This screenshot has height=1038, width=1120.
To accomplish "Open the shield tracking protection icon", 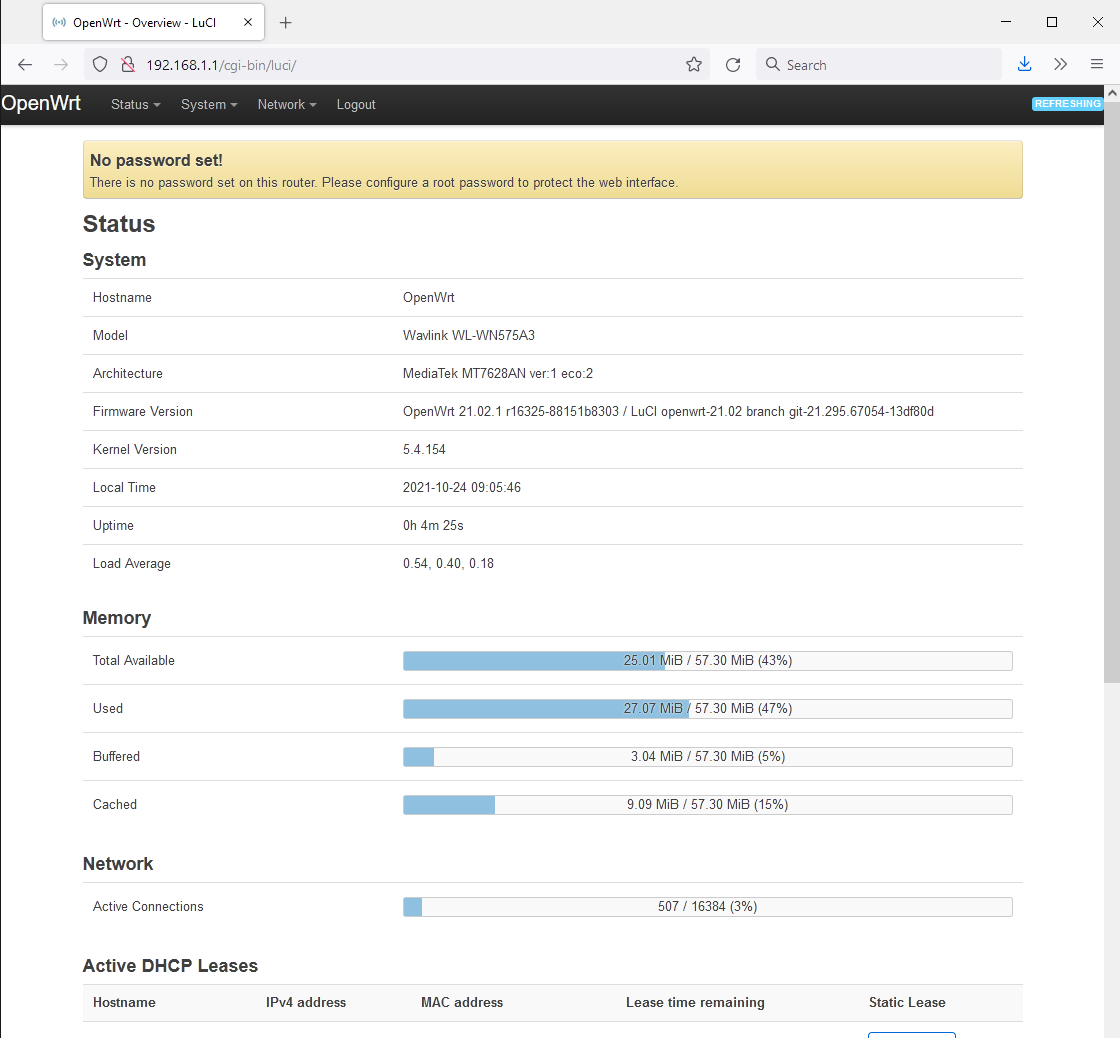I will tap(100, 65).
